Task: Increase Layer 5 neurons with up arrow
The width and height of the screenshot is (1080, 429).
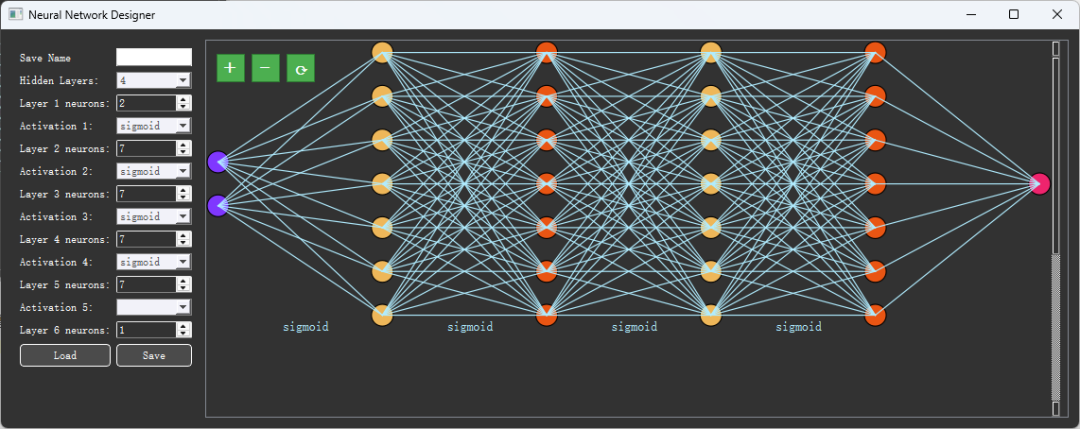Action: [184, 280]
